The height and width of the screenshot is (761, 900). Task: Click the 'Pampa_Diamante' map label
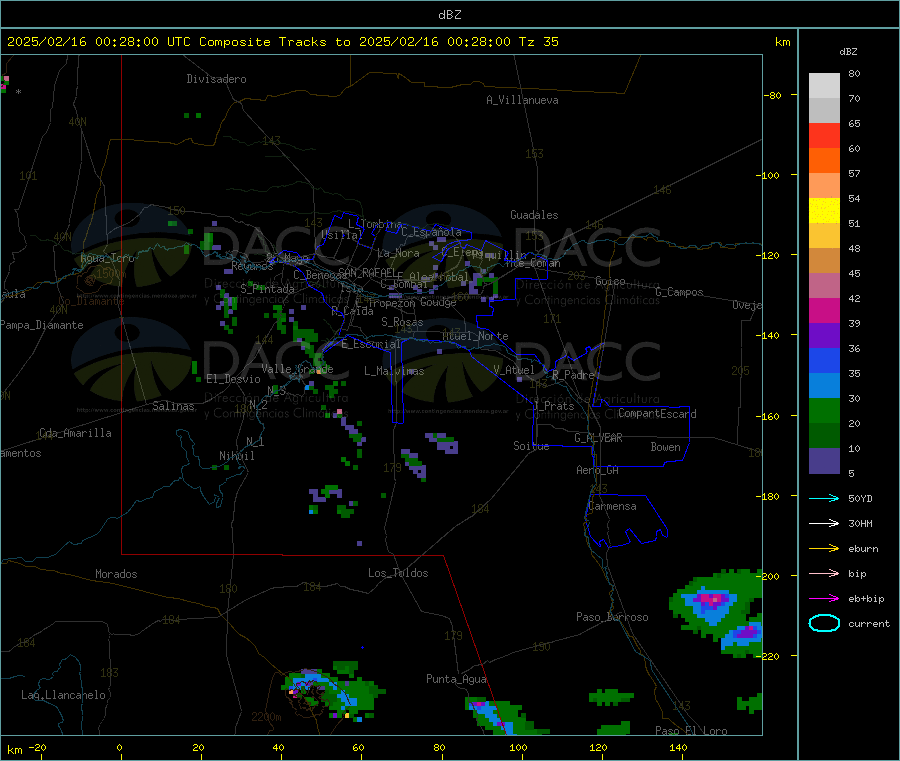42,325
